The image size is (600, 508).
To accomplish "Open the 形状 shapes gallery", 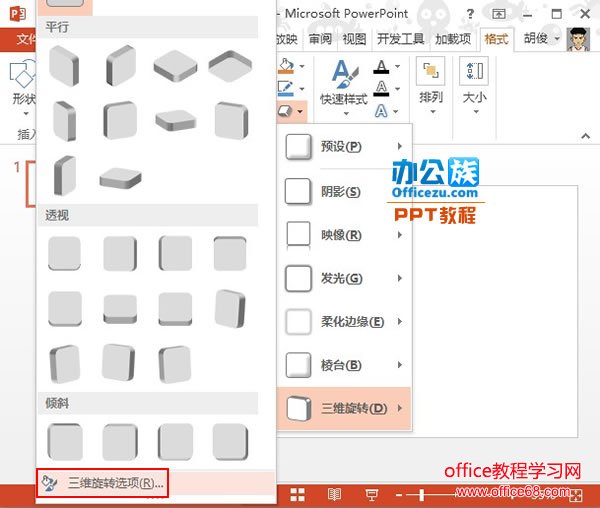I will [x=23, y=88].
